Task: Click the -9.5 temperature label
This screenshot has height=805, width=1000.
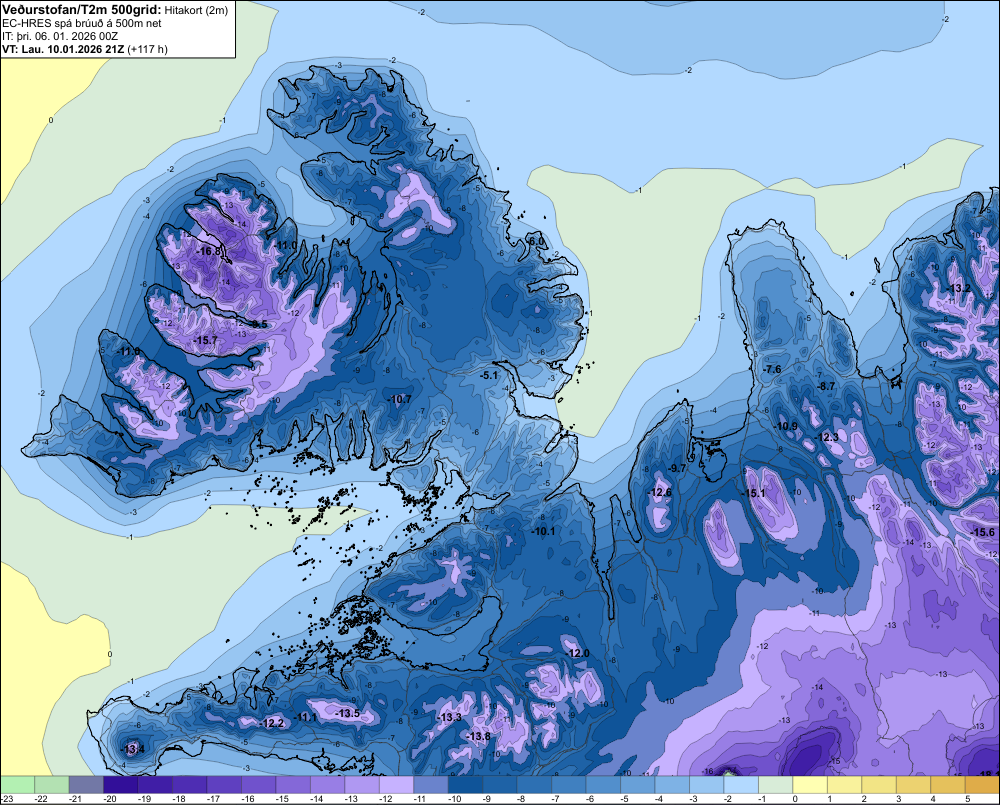Action: [x=258, y=324]
